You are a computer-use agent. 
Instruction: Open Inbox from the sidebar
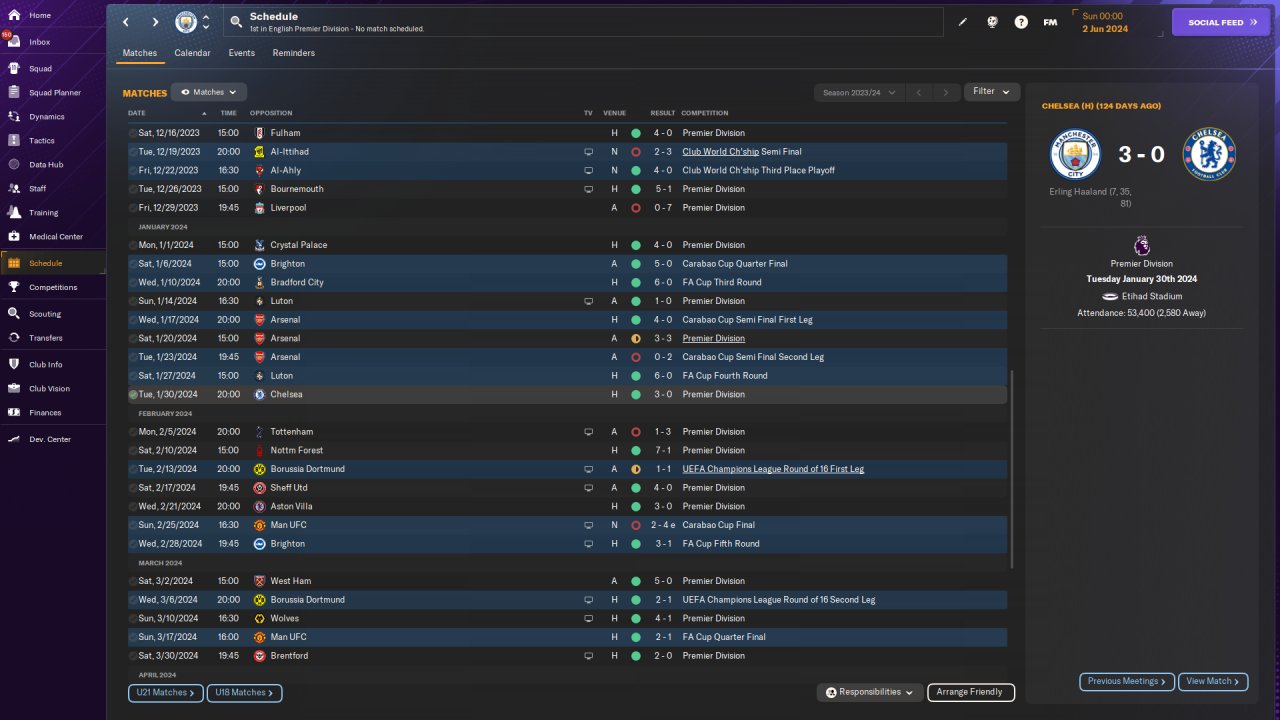coord(54,42)
